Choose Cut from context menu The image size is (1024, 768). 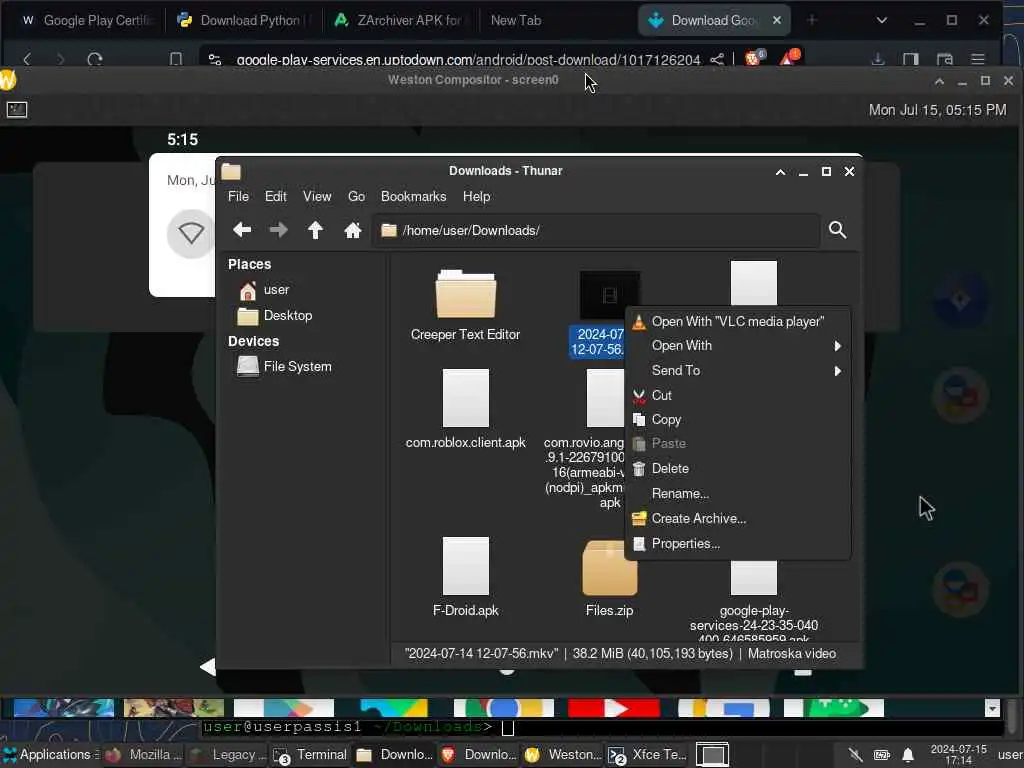tap(738, 395)
